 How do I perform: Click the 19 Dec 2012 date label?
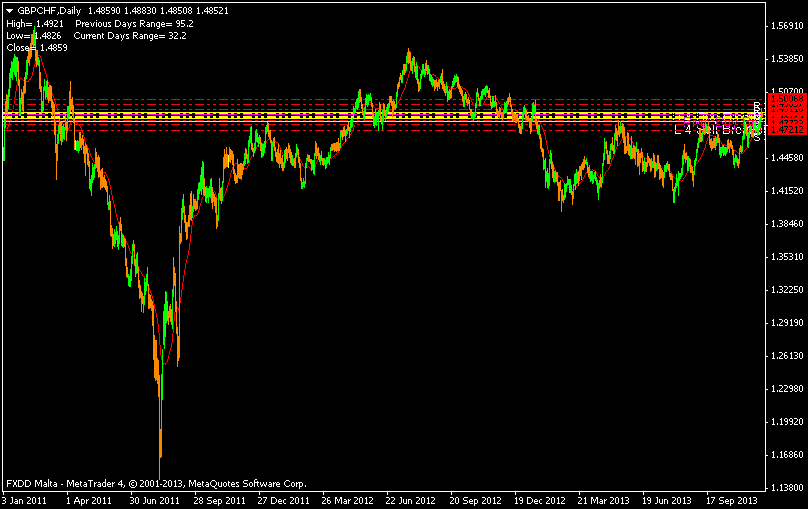(x=541, y=497)
